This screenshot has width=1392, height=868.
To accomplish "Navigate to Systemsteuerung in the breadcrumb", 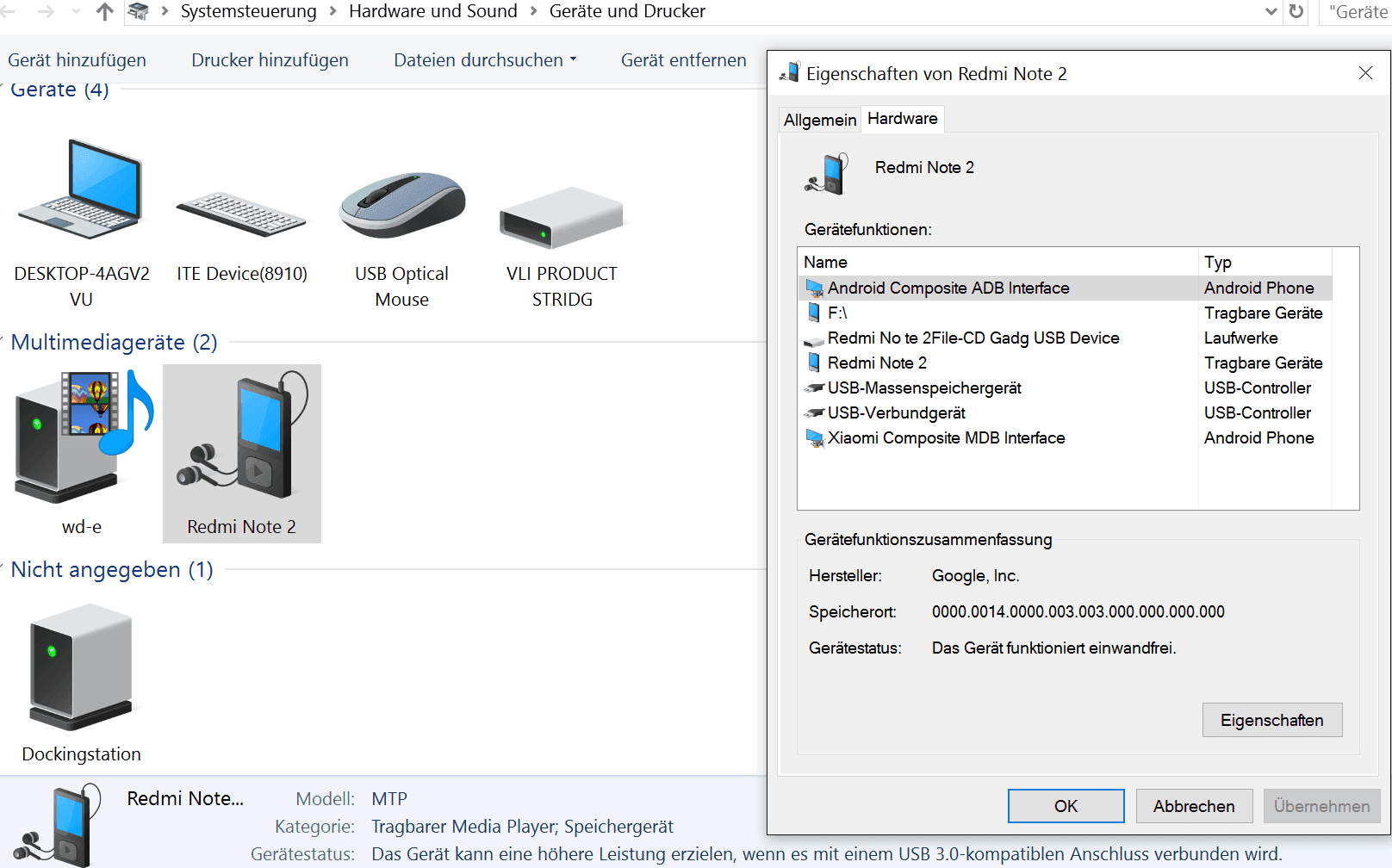I will point(248,11).
